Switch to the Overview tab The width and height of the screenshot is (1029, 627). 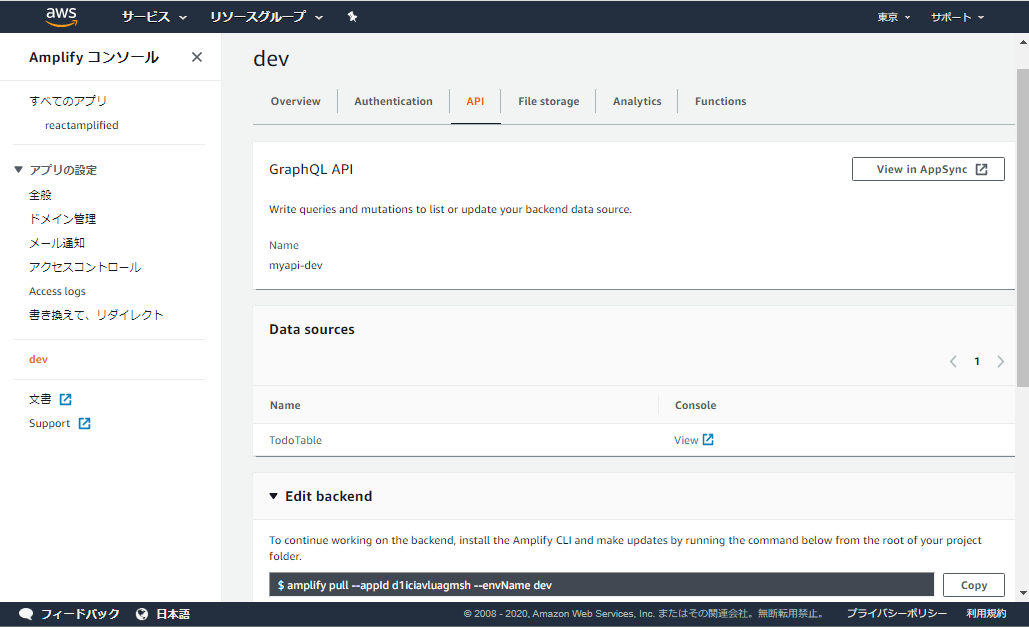[x=295, y=101]
